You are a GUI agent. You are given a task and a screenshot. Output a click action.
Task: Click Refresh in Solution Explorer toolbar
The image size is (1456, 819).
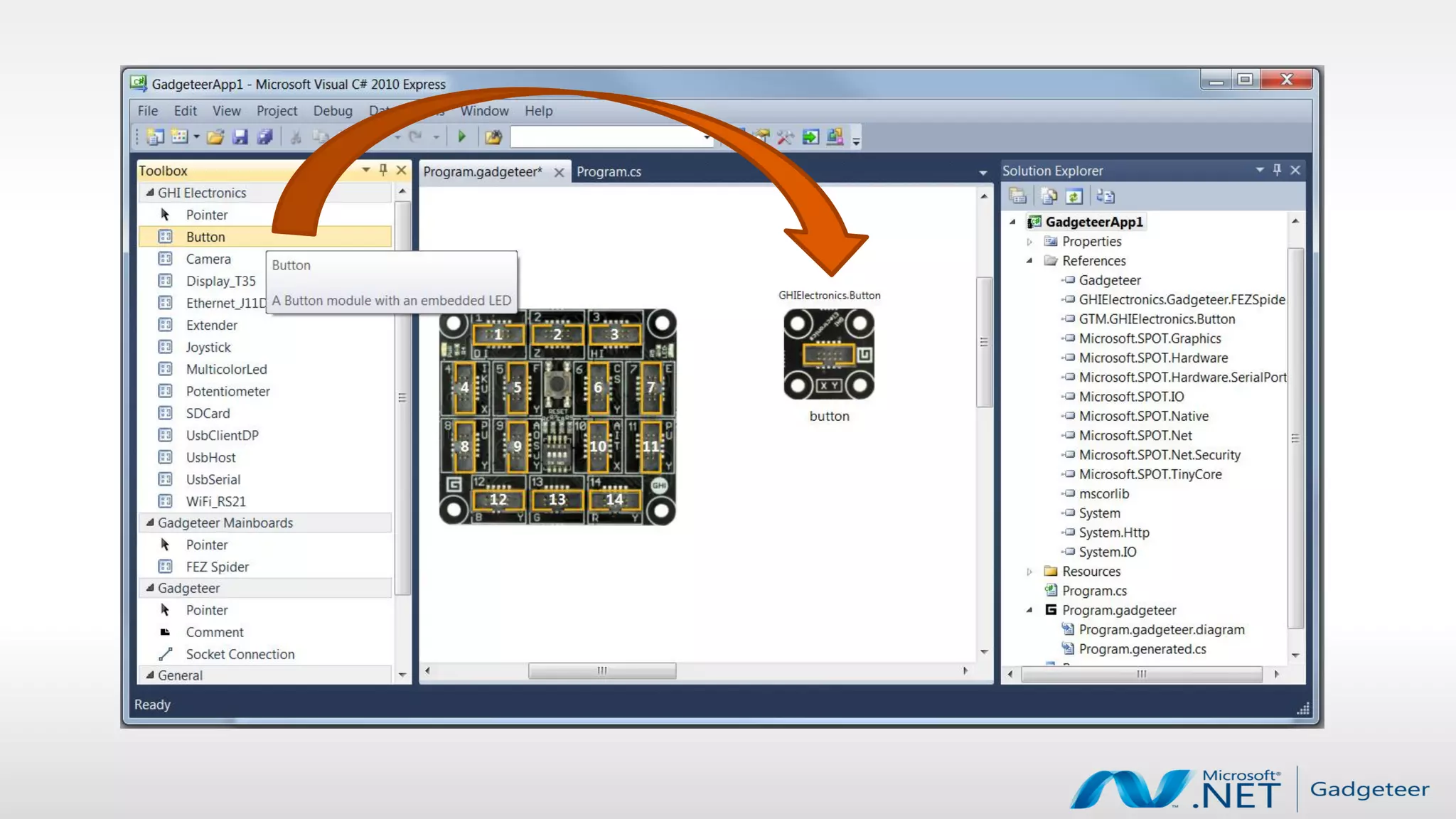[1074, 196]
